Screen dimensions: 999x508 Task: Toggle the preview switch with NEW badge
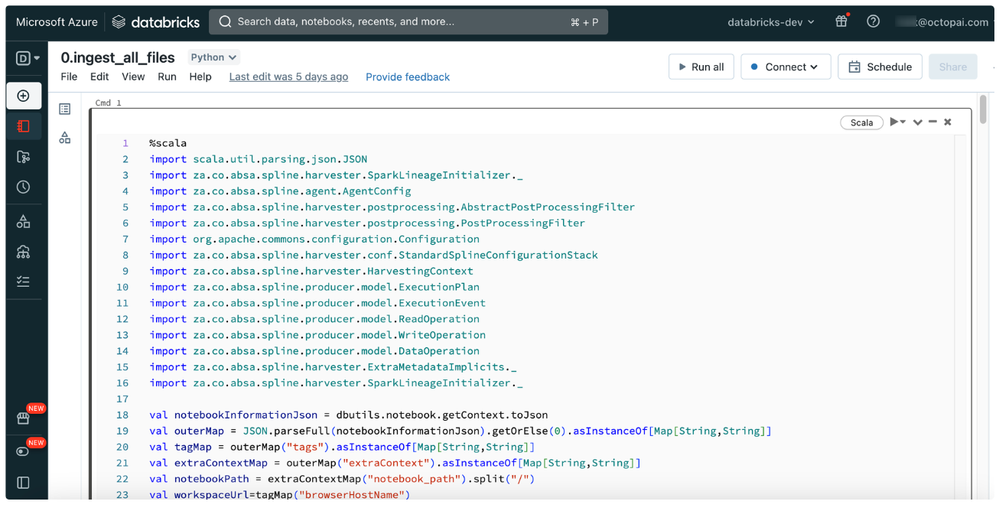click(23, 452)
